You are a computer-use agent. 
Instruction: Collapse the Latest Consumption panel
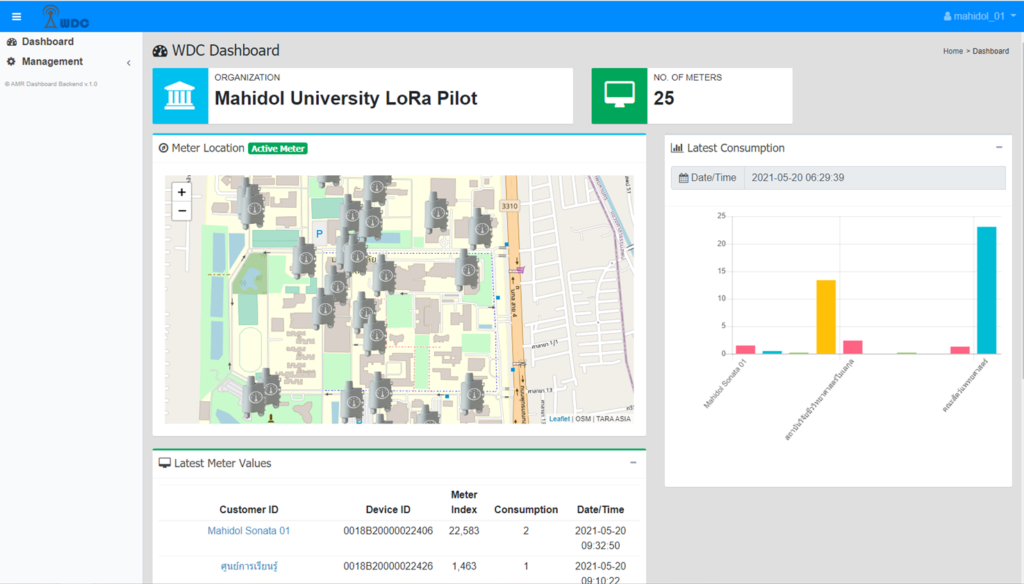point(998,147)
